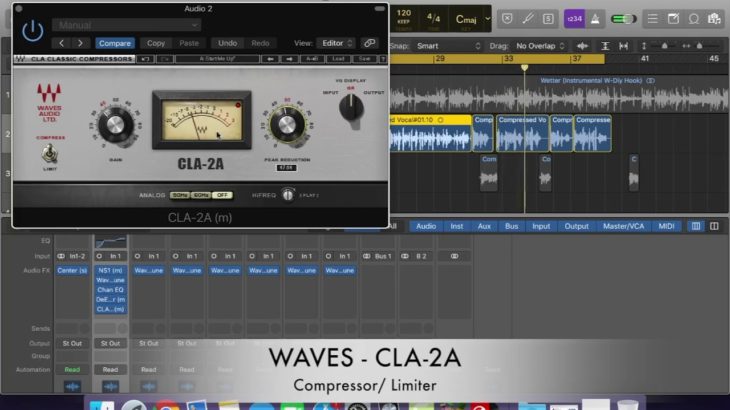This screenshot has height=410, width=730.
Task: Toggle the Compress/Limit switch
Action: click(x=49, y=153)
